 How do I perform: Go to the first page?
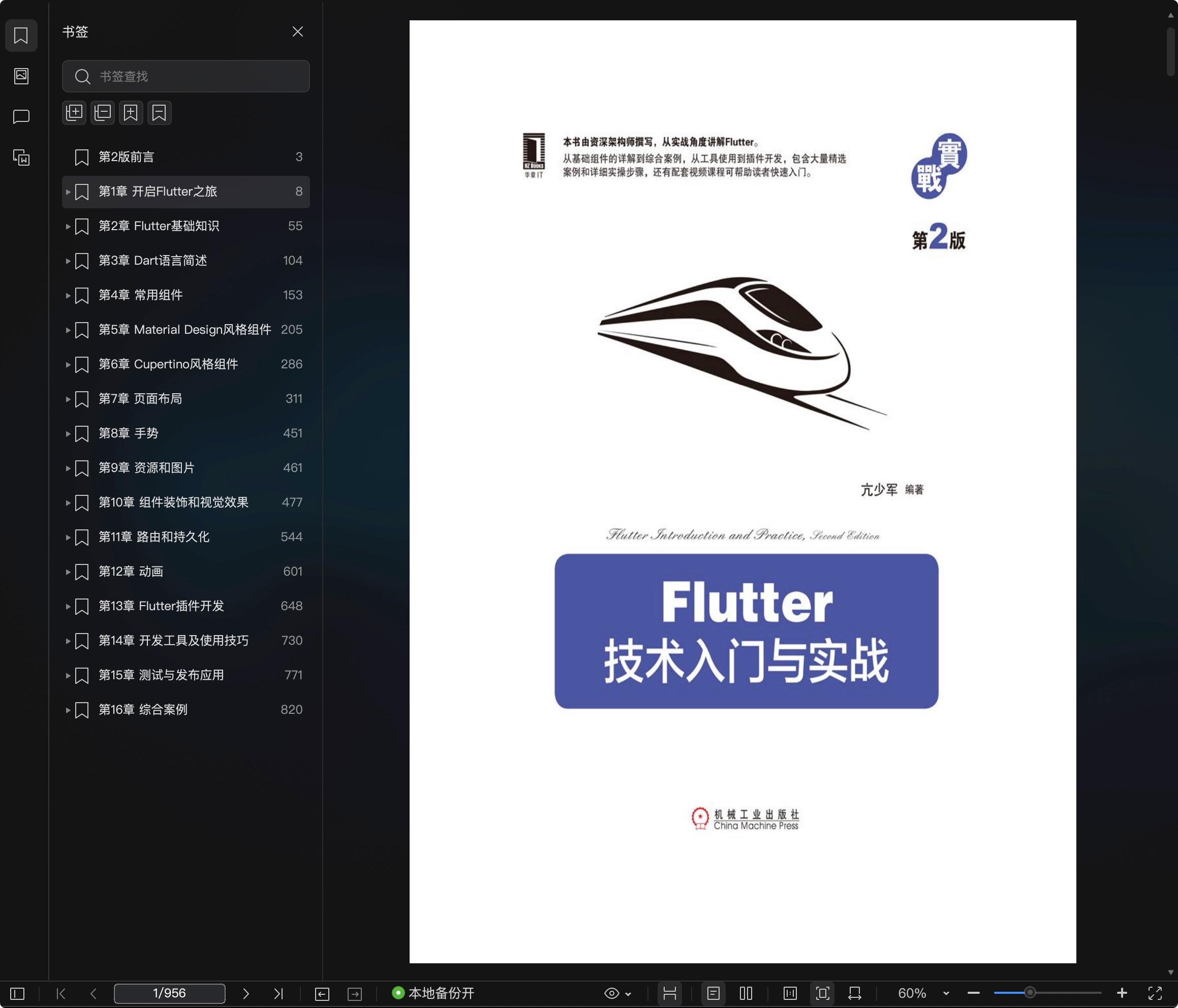61,993
